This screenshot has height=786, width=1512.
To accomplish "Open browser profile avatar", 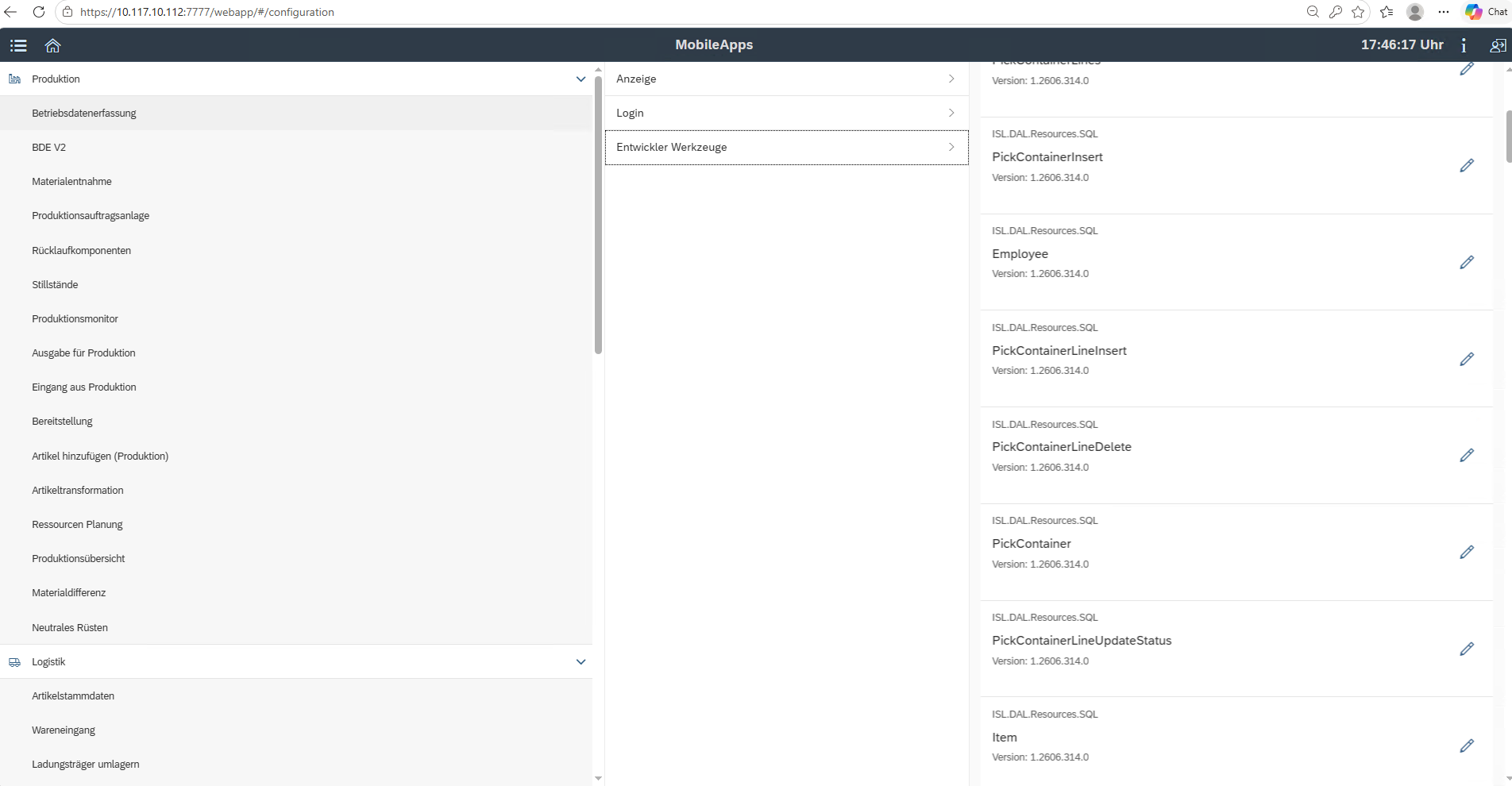I will 1415,12.
